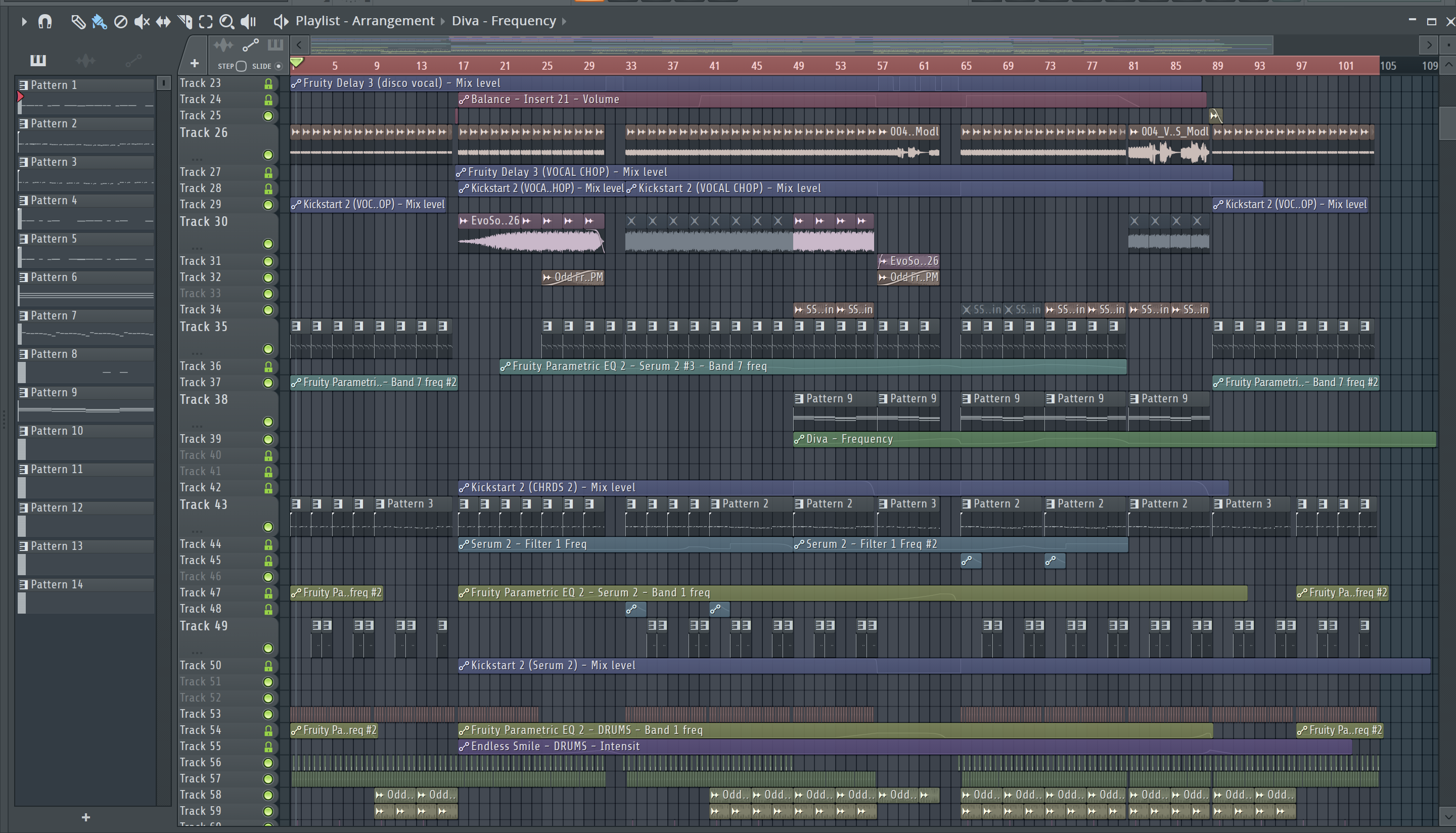Select the Slice tool

pos(184,22)
